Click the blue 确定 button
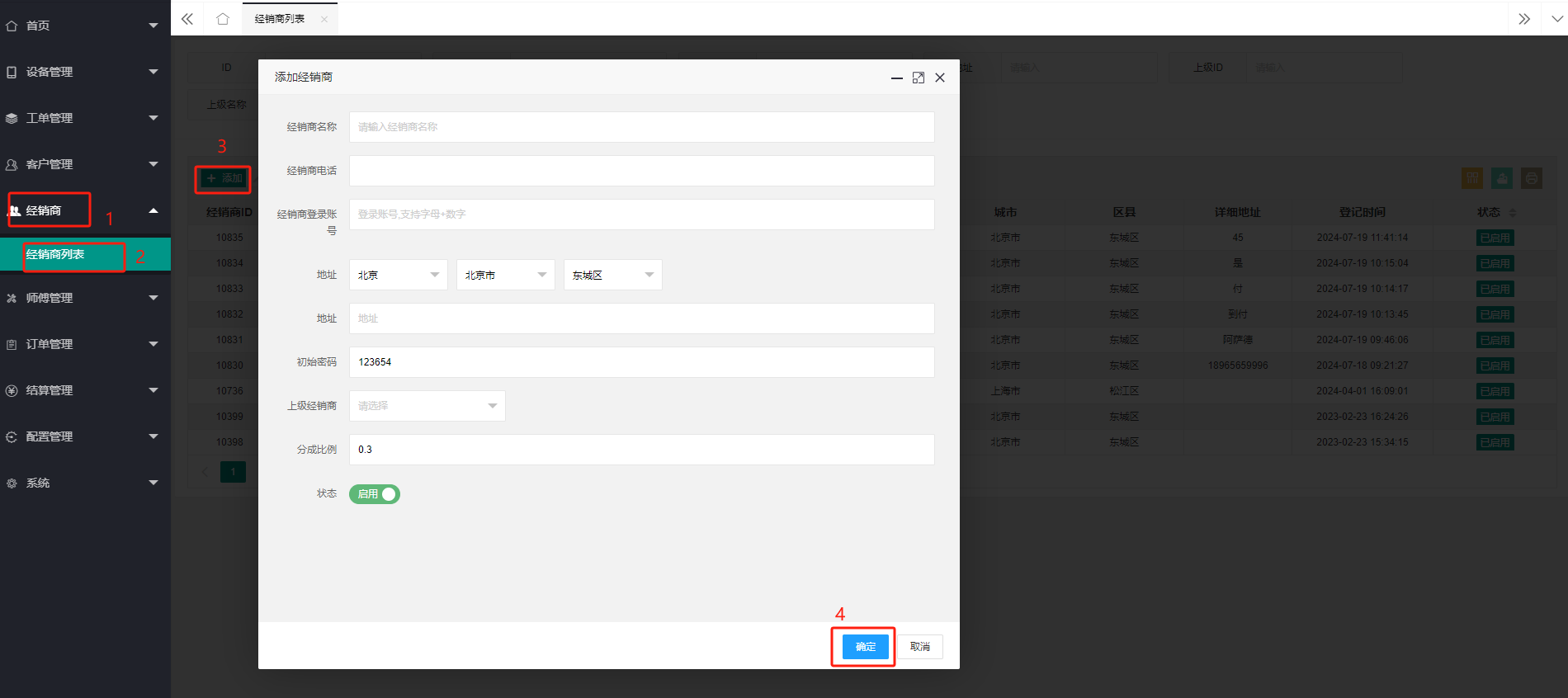This screenshot has width=1568, height=698. pyautogui.click(x=866, y=647)
